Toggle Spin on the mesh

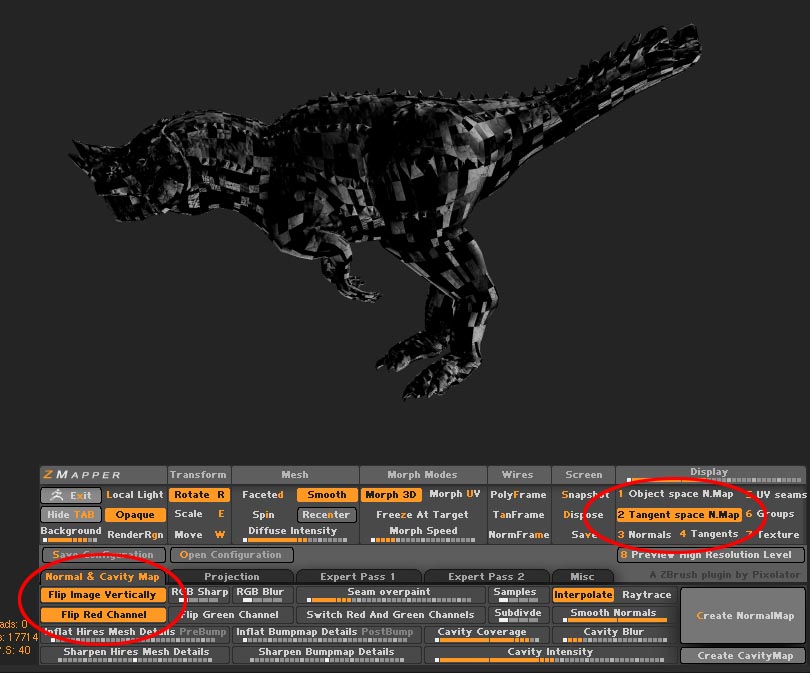(x=263, y=514)
